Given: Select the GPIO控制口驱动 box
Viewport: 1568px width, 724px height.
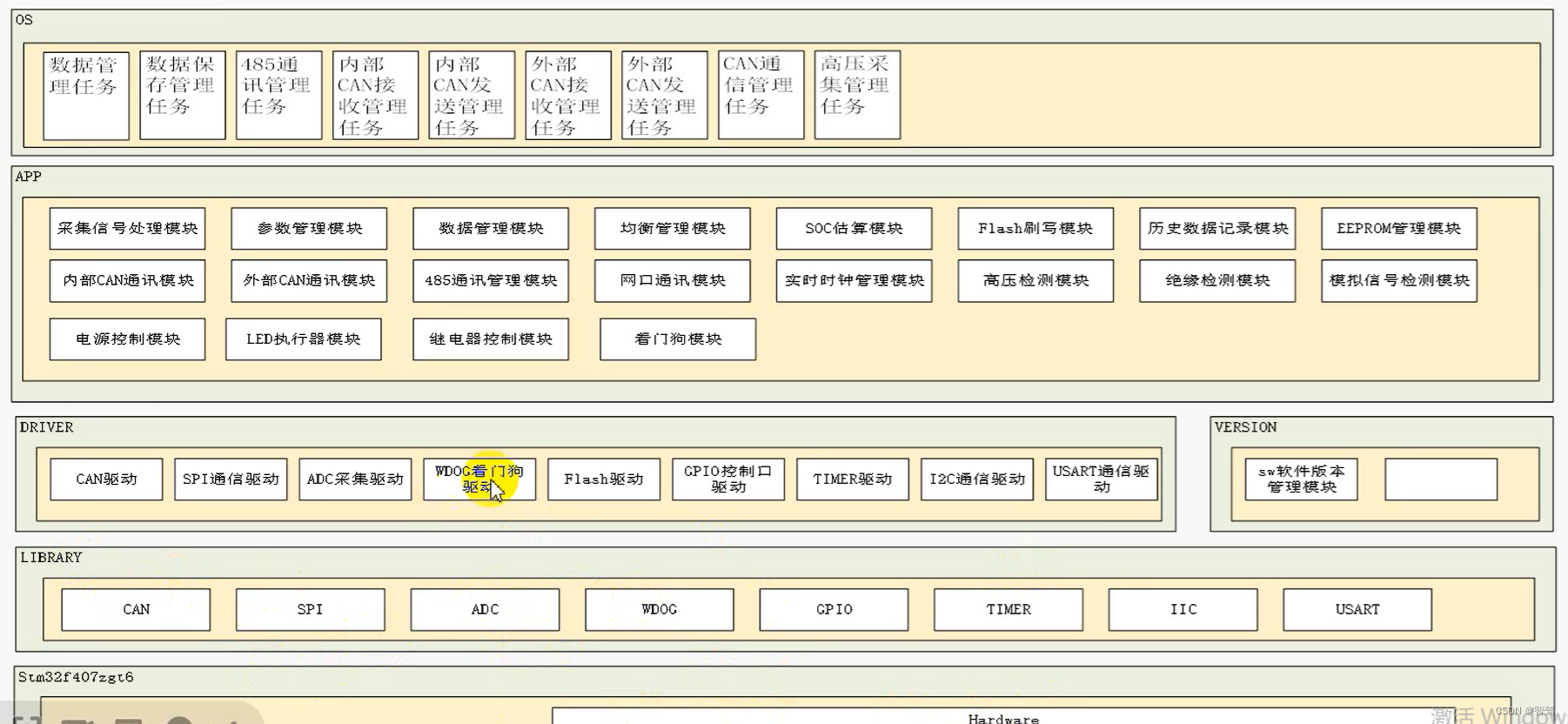Looking at the screenshot, I should point(728,479).
